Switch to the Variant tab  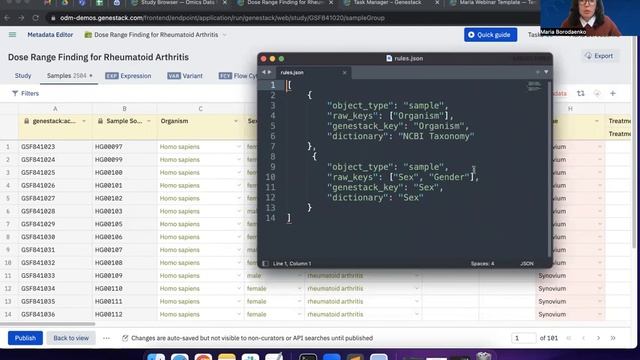(185, 76)
